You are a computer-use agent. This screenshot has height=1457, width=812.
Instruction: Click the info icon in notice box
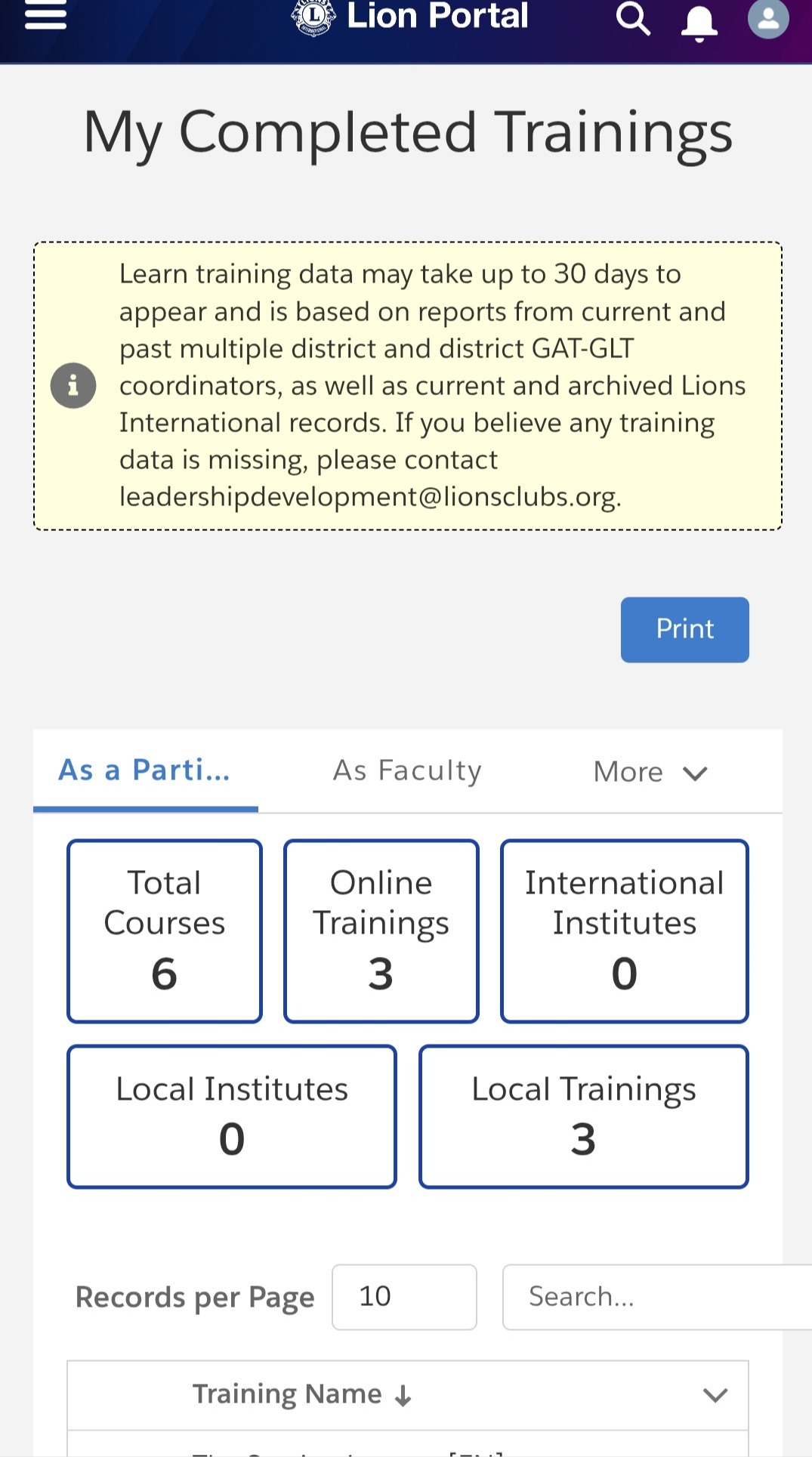click(x=73, y=386)
